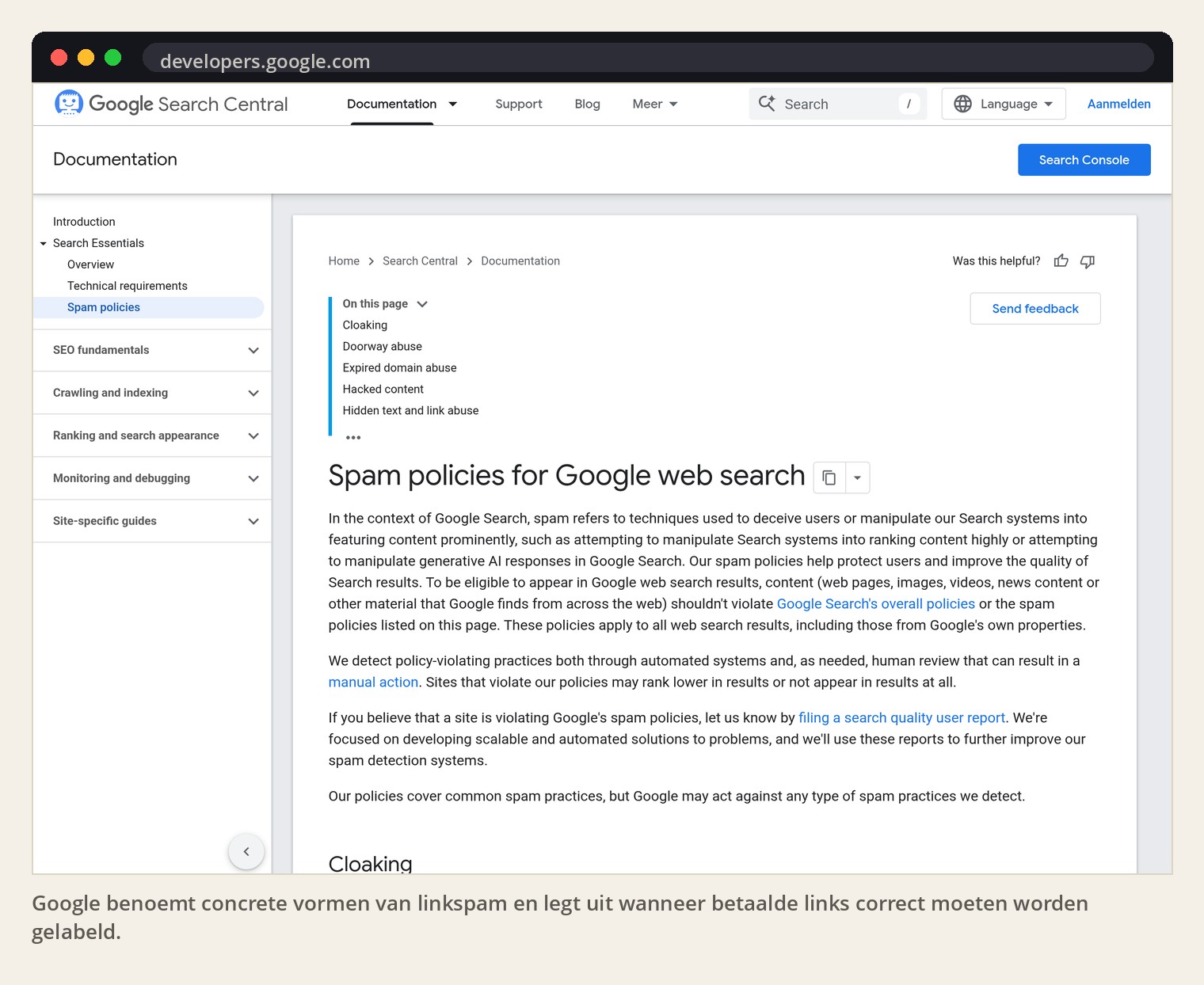Jump to Hidden text and link abuse
The image size is (1204, 985).
coord(410,411)
